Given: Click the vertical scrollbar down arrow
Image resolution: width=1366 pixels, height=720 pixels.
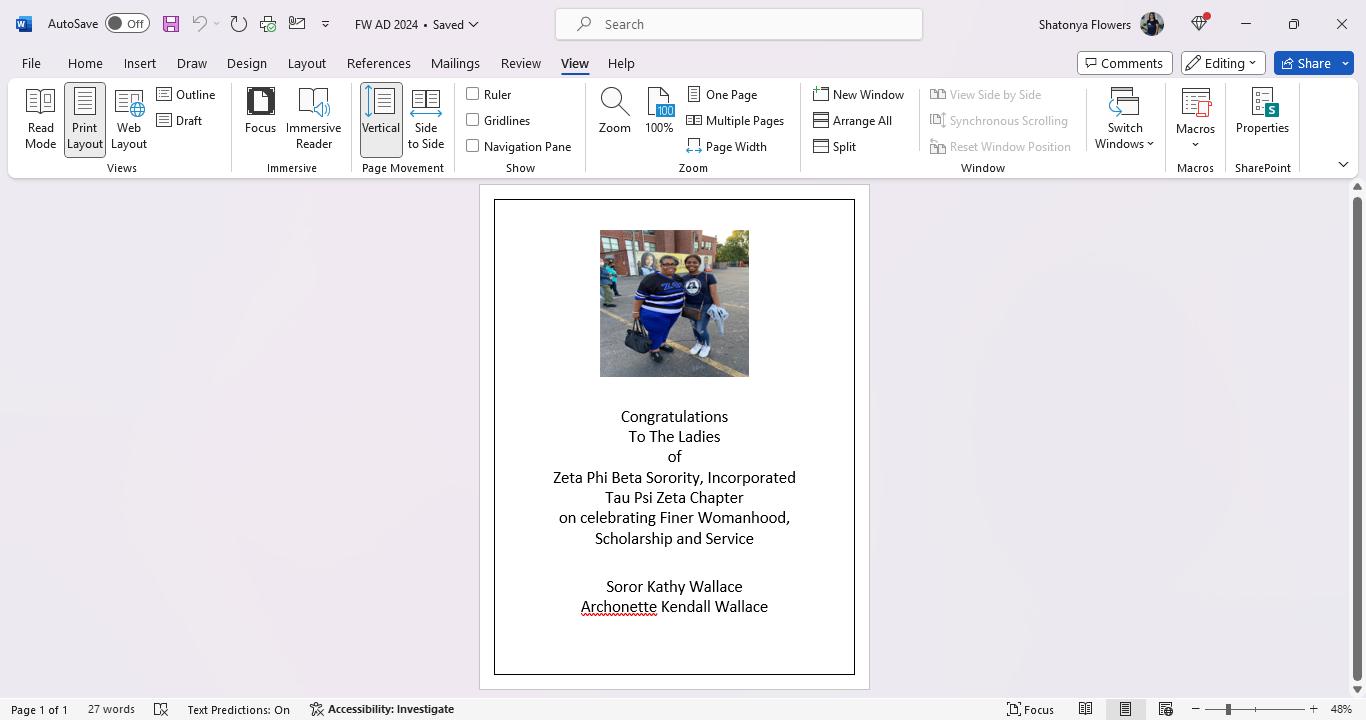Looking at the screenshot, I should (x=1357, y=689).
